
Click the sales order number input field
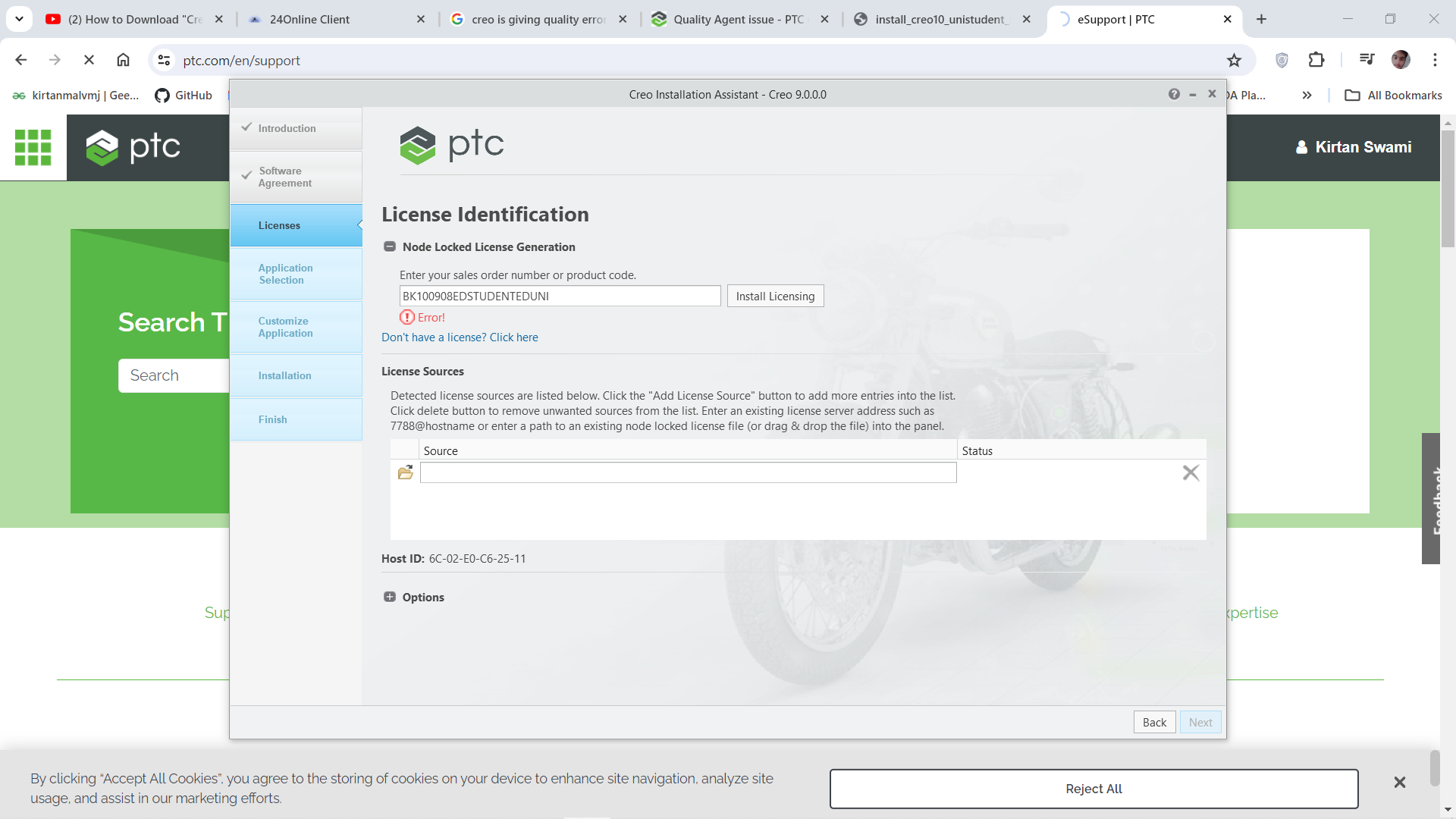(x=559, y=296)
